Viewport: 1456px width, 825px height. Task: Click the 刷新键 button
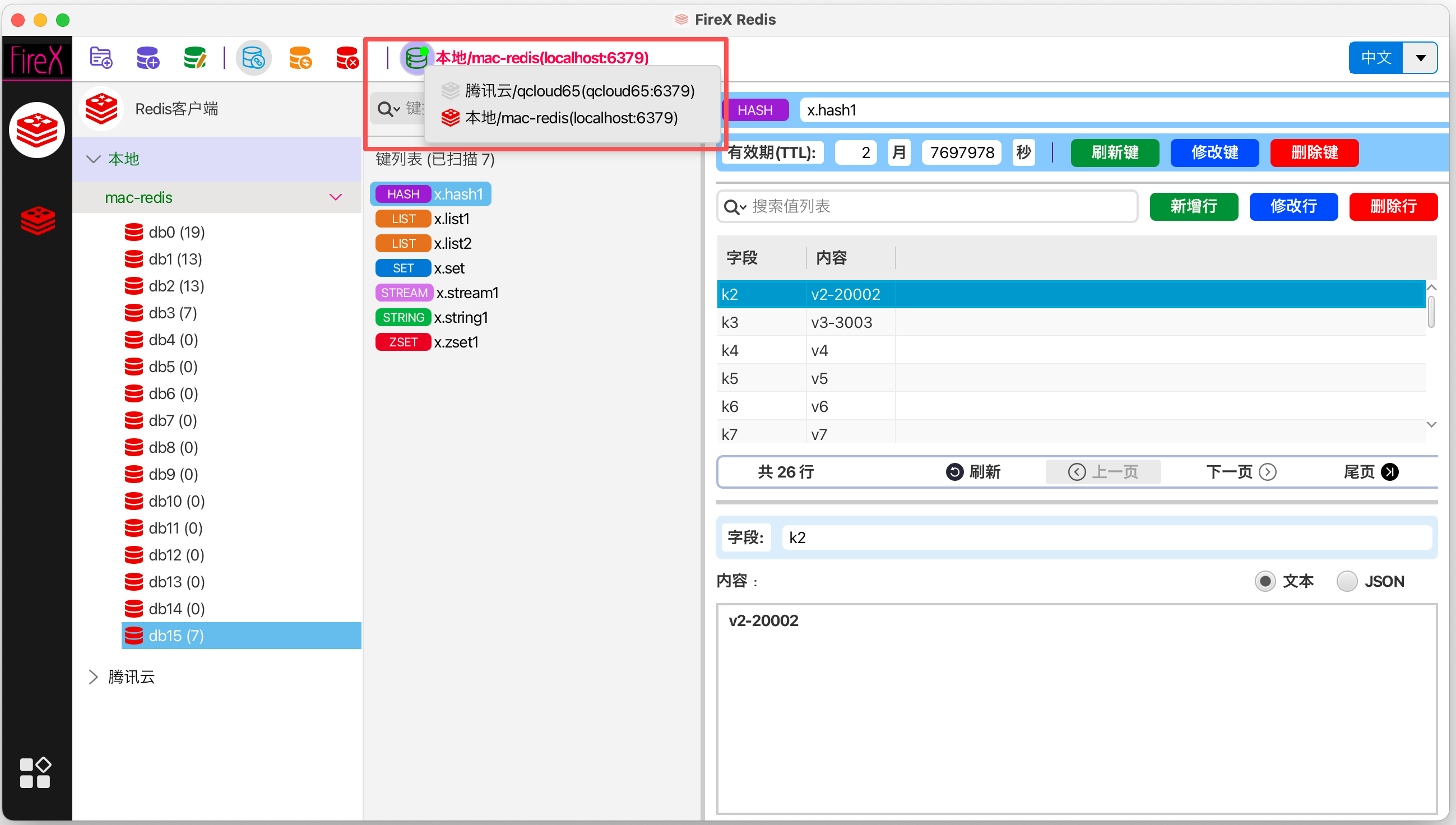coord(1114,152)
